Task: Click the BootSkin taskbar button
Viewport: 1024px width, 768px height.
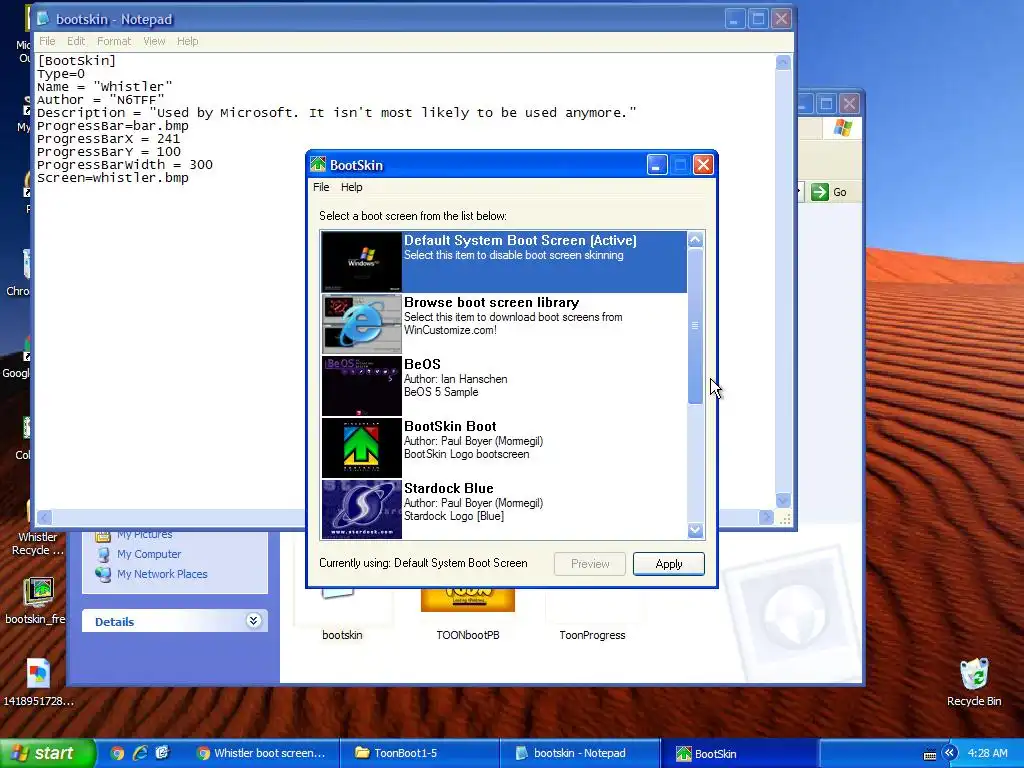Action: point(739,753)
